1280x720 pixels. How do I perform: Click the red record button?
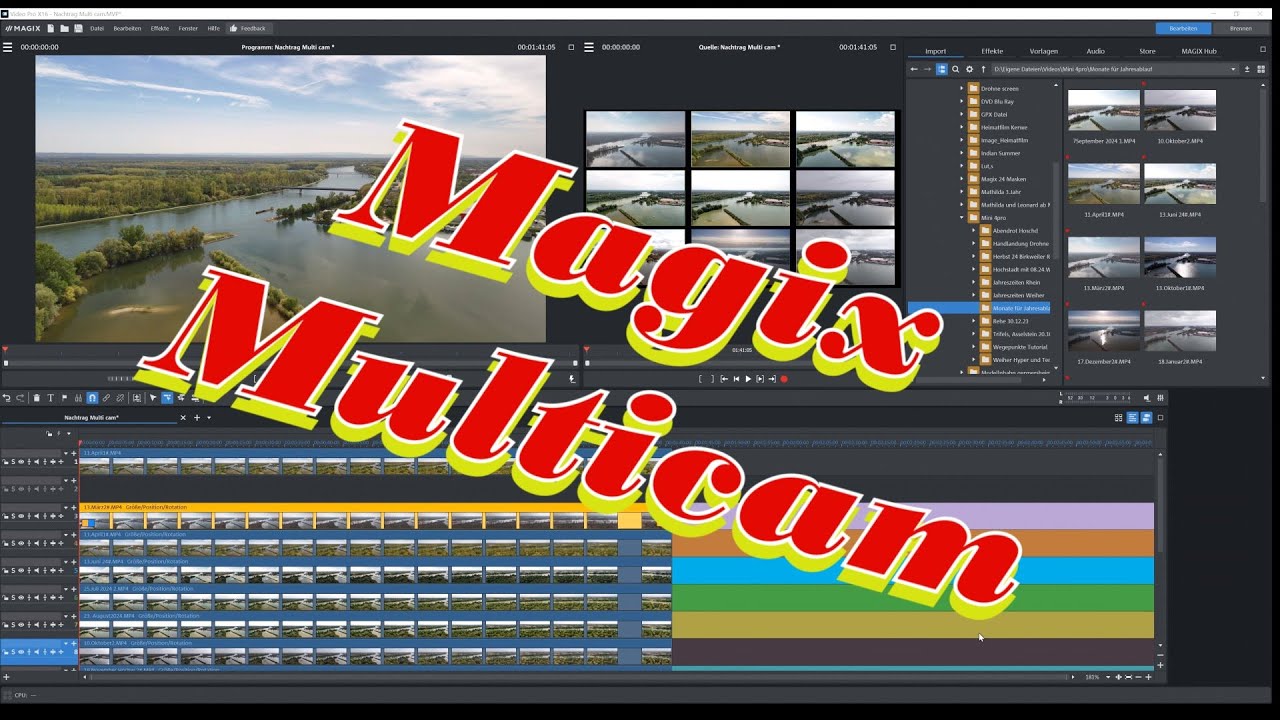pyautogui.click(x=784, y=379)
